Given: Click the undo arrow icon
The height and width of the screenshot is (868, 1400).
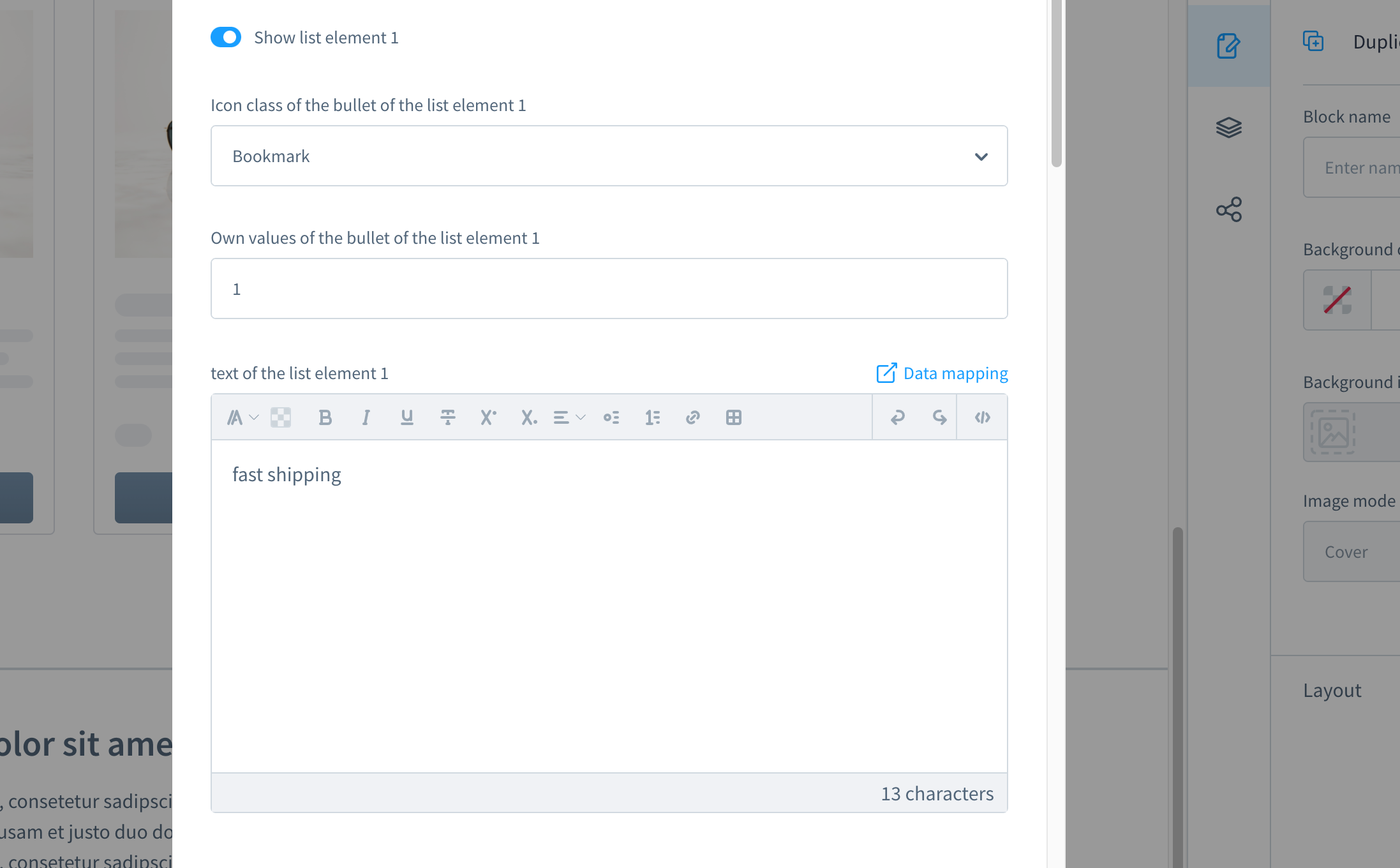Looking at the screenshot, I should tap(898, 417).
